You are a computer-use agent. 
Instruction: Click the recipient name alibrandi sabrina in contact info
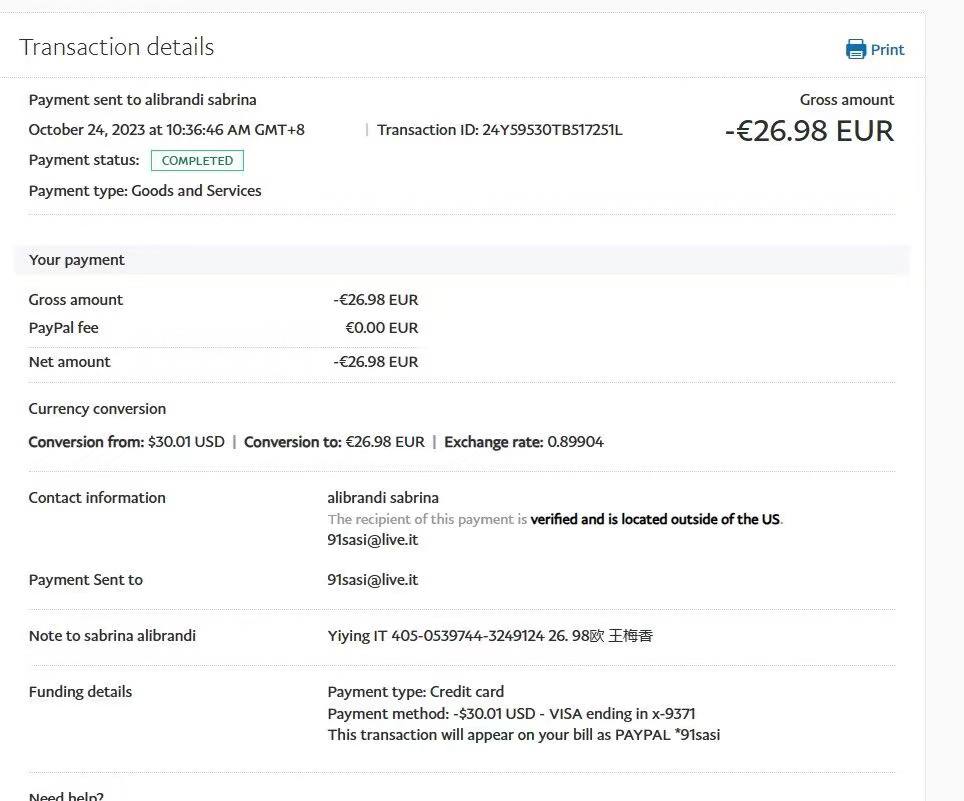pyautogui.click(x=383, y=498)
